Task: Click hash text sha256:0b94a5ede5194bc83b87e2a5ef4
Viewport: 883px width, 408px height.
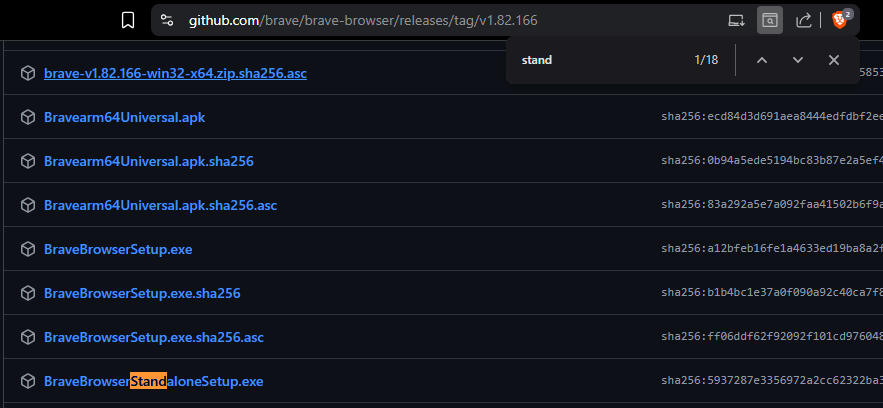Action: point(772,160)
